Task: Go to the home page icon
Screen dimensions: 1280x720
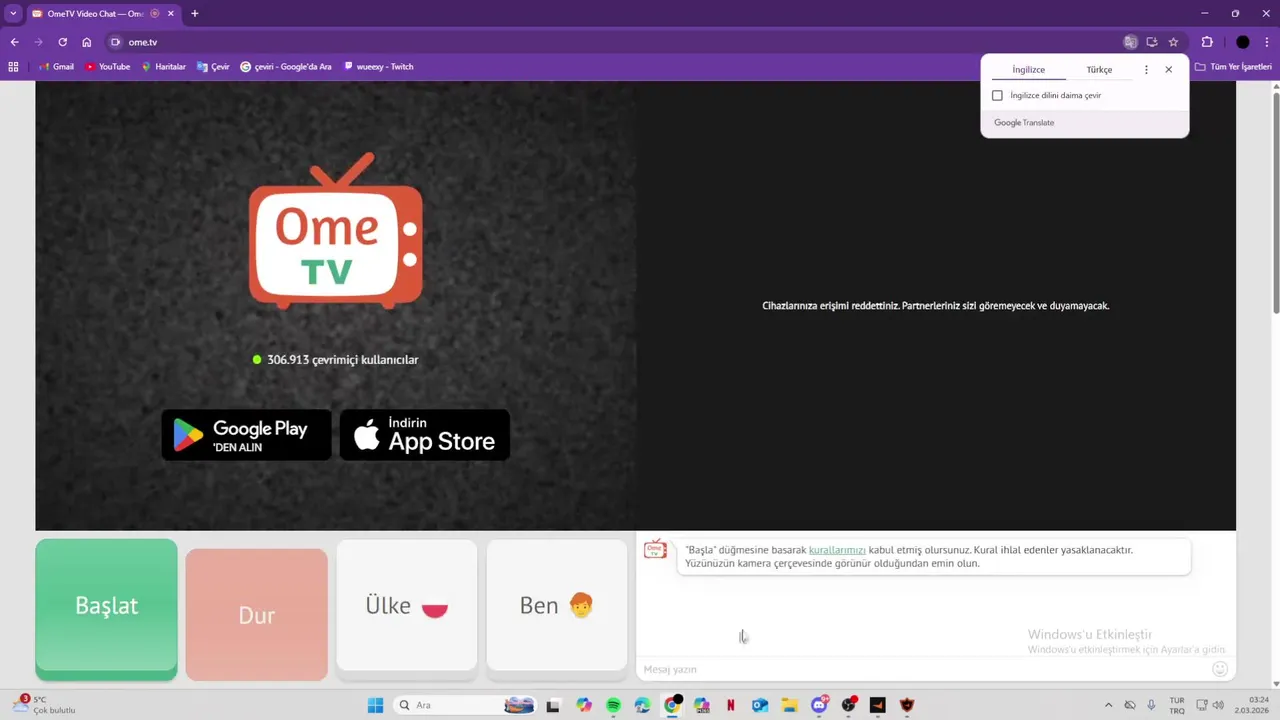Action: pyautogui.click(x=87, y=42)
